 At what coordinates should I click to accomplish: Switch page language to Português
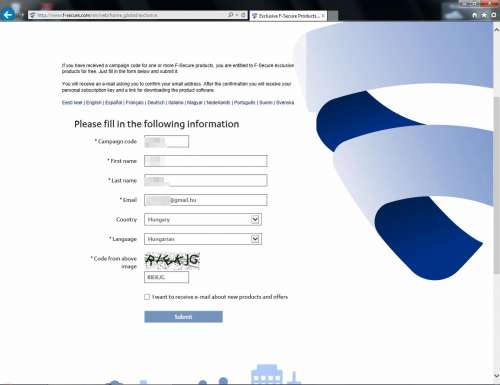[245, 102]
